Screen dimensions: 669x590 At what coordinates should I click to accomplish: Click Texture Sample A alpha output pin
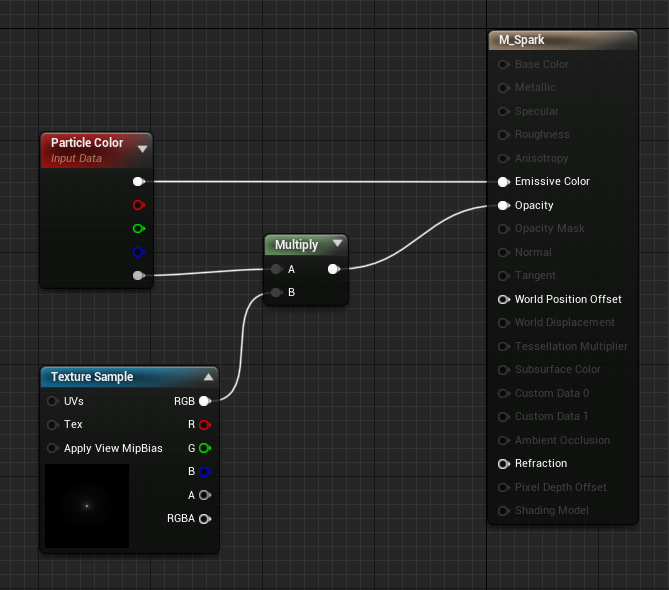(205, 495)
